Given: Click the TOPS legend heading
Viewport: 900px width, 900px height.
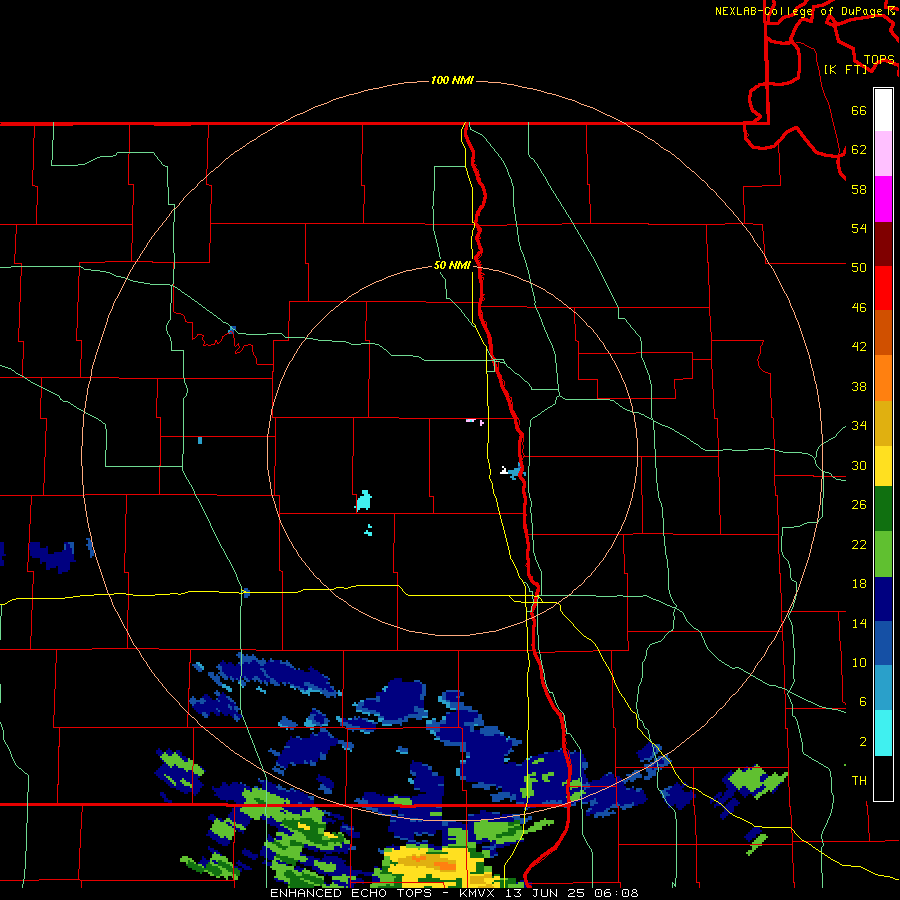Looking at the screenshot, I should 879,60.
